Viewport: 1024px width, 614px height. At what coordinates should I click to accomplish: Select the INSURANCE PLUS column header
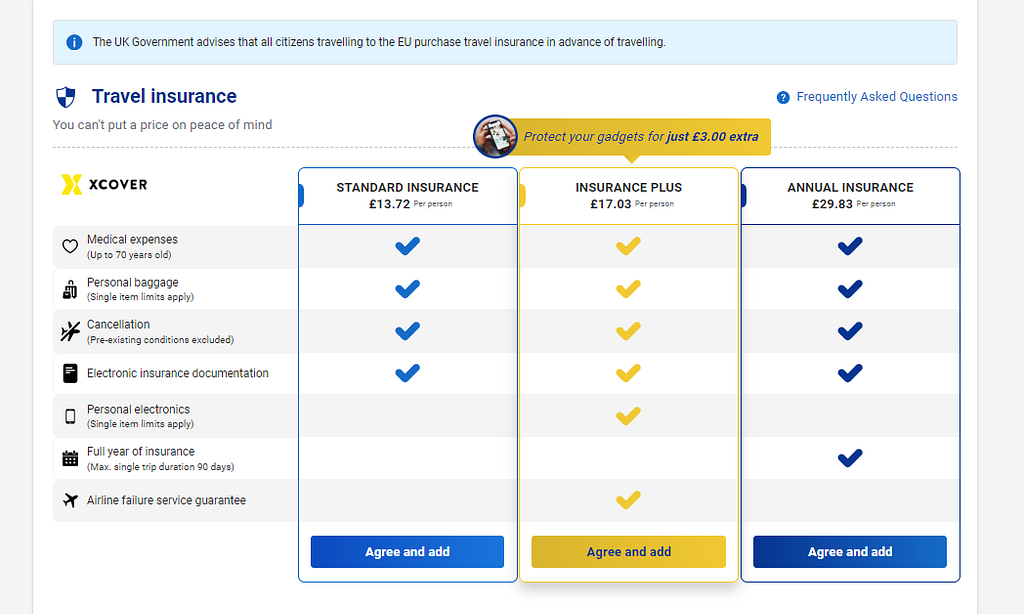pyautogui.click(x=628, y=196)
